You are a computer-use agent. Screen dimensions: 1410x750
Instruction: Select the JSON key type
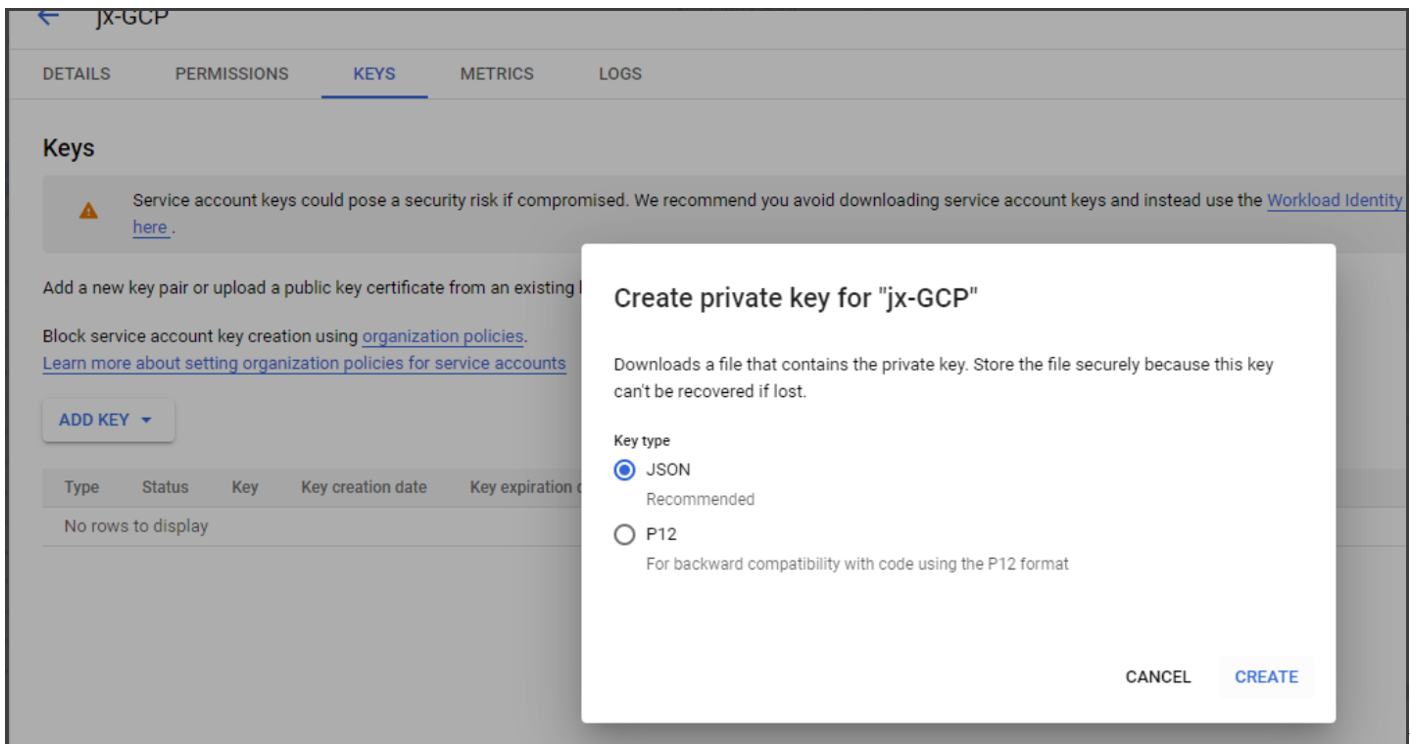tap(623, 469)
